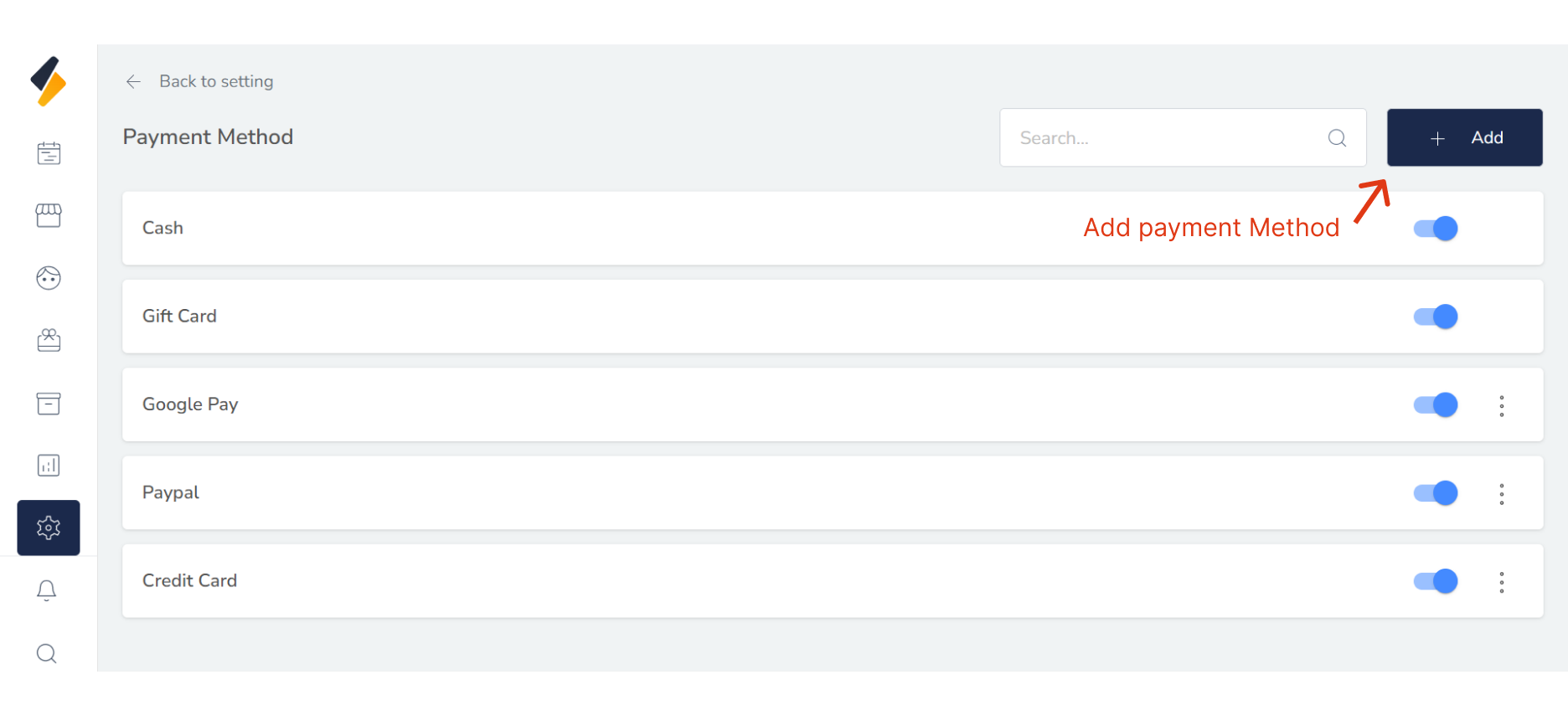Toggle the Paypal payment method off
This screenshot has width=1568, height=716.
1434,492
